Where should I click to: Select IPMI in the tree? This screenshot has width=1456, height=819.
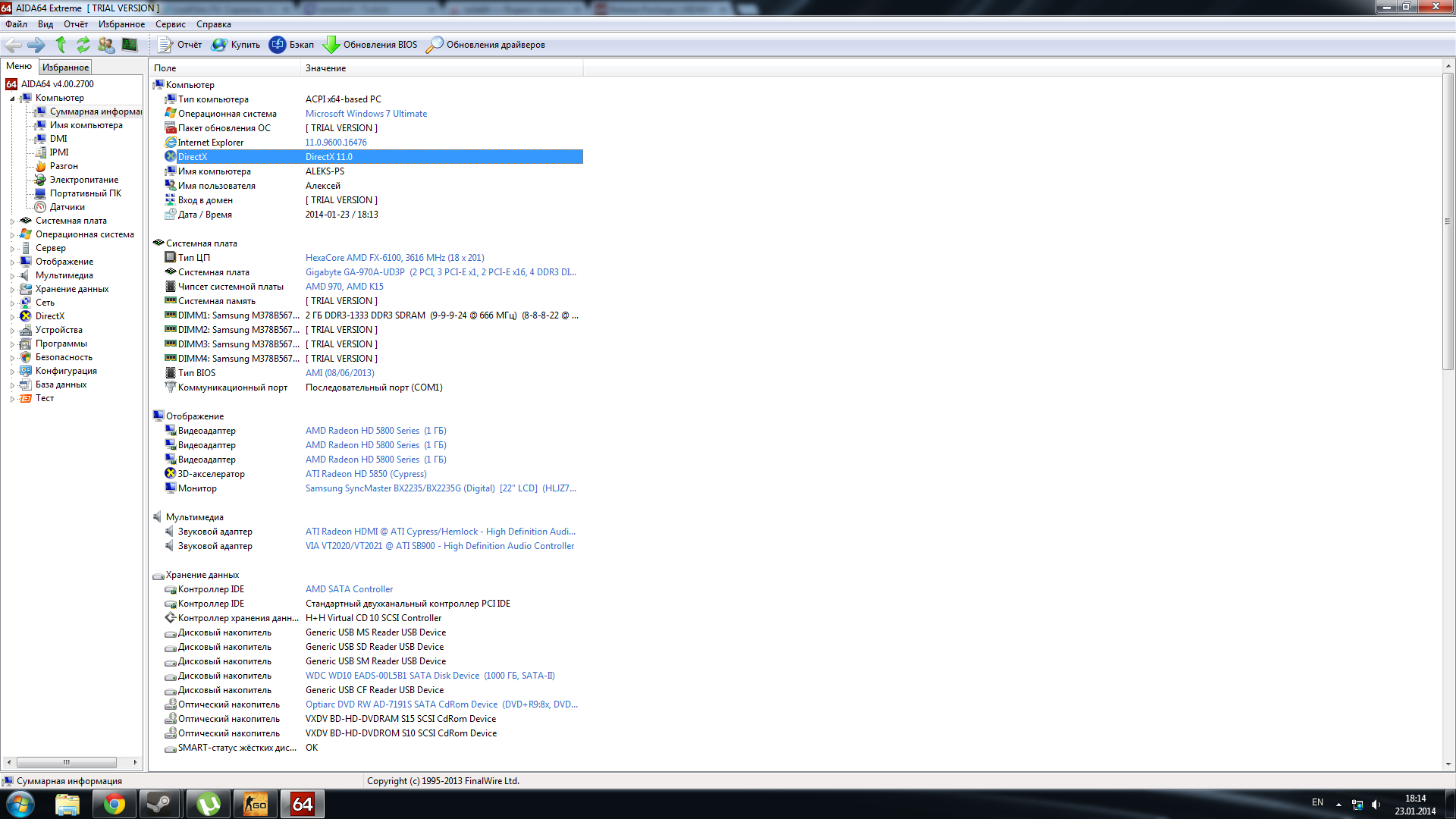pos(59,152)
